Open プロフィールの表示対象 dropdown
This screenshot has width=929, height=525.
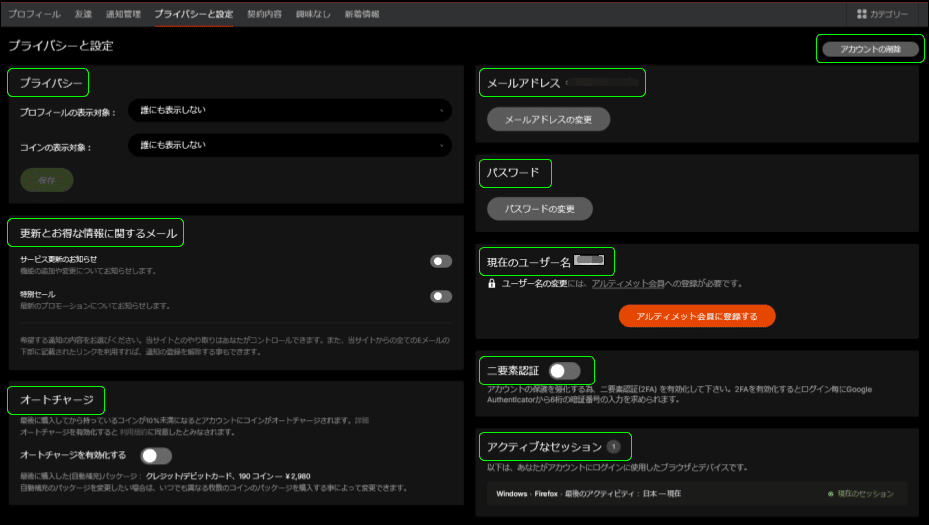290,110
